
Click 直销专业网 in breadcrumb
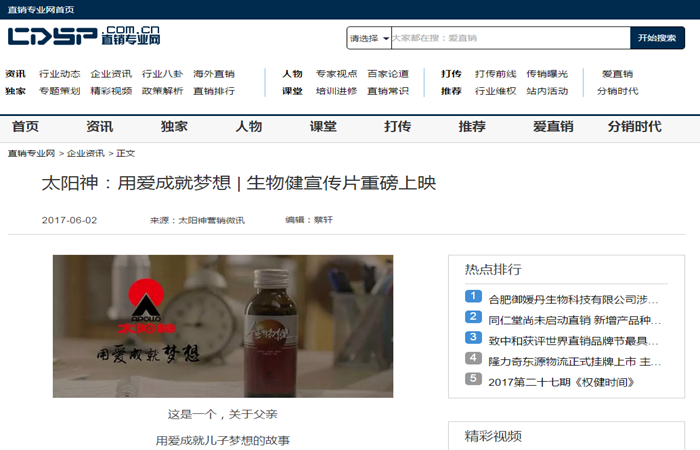(x=31, y=154)
